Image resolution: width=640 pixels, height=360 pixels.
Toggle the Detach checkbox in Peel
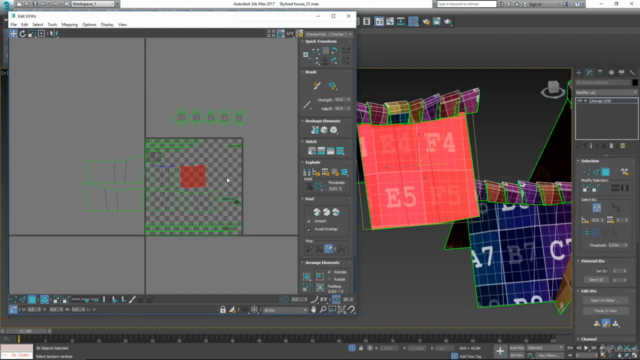[309, 221]
